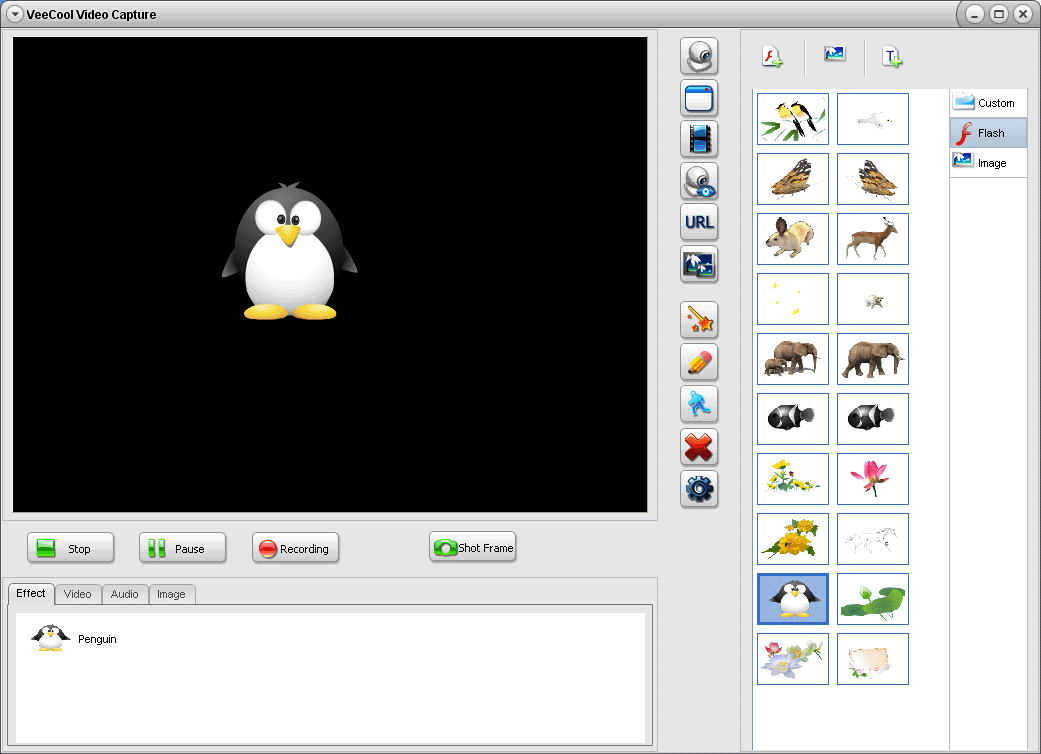This screenshot has height=754, width=1041.
Task: Select the IP camera monitor icon
Action: point(699,181)
